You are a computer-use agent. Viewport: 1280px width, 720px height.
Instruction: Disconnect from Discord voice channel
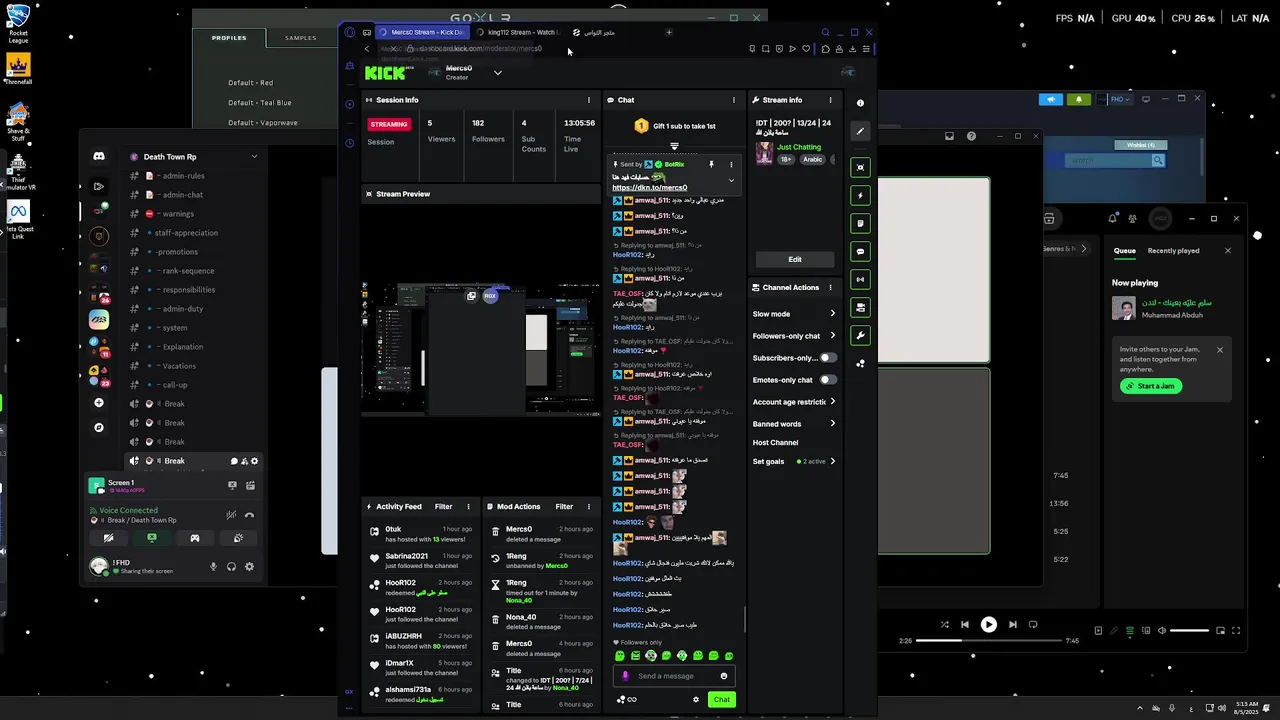[x=249, y=515]
